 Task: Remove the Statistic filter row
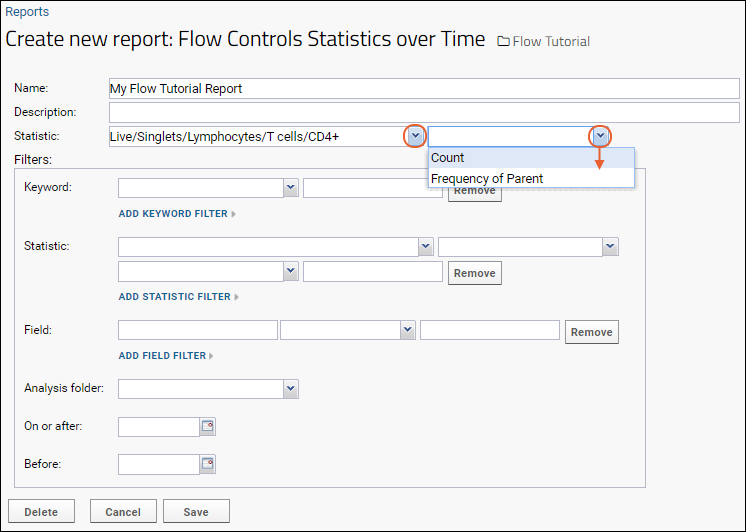click(x=475, y=273)
